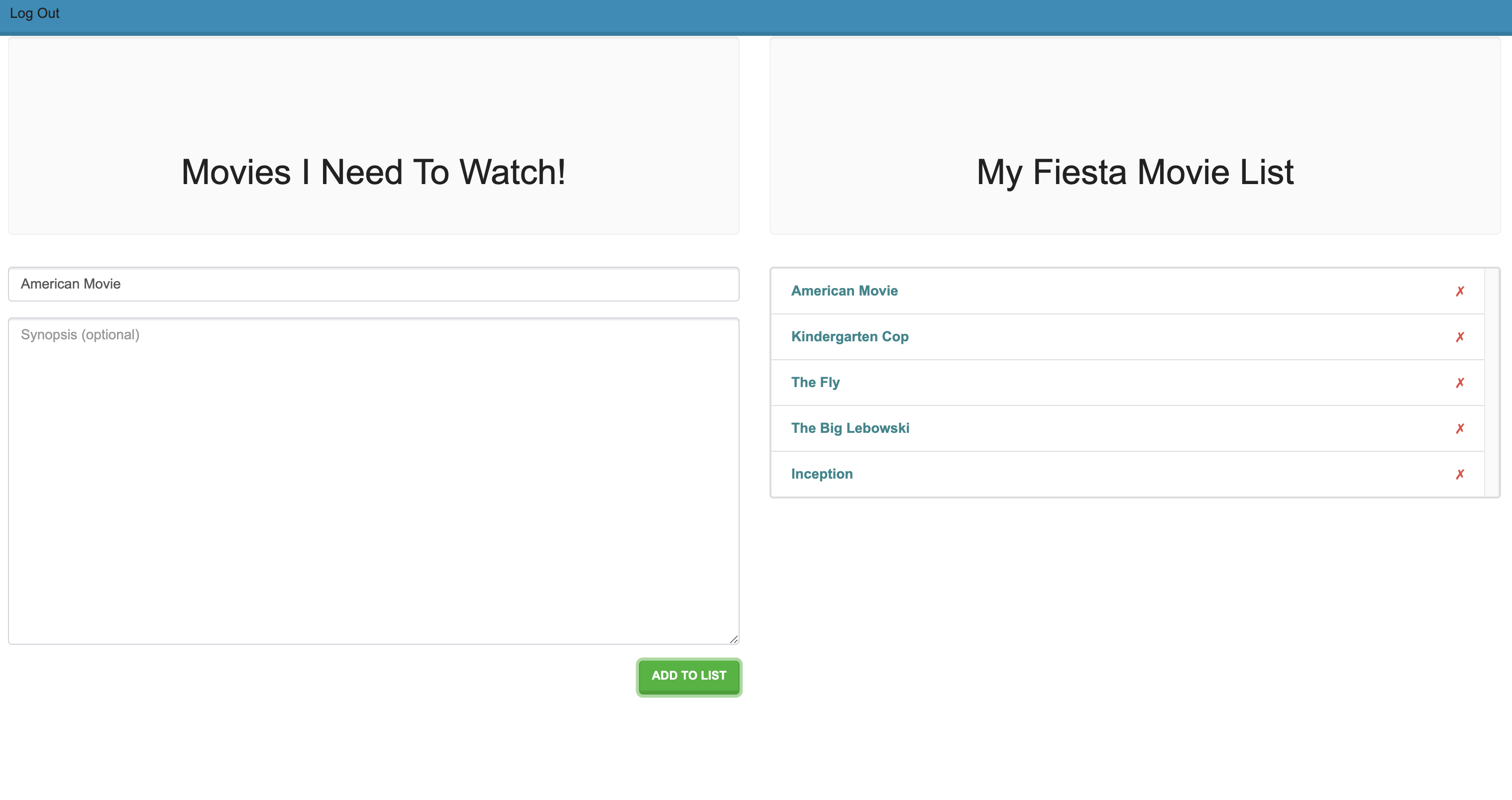
Task: Open The Big Lebowski movie entry
Action: pos(850,428)
